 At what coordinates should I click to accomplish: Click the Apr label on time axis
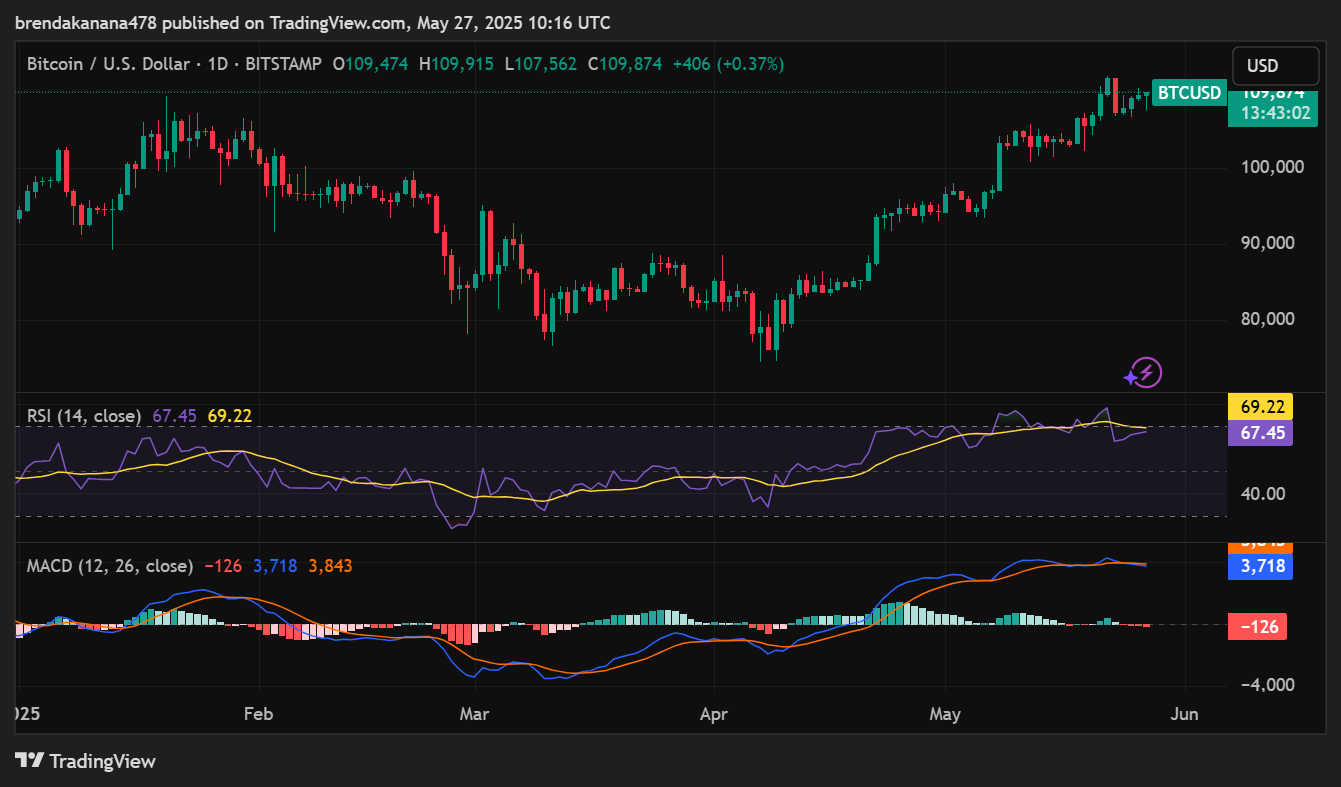(713, 715)
